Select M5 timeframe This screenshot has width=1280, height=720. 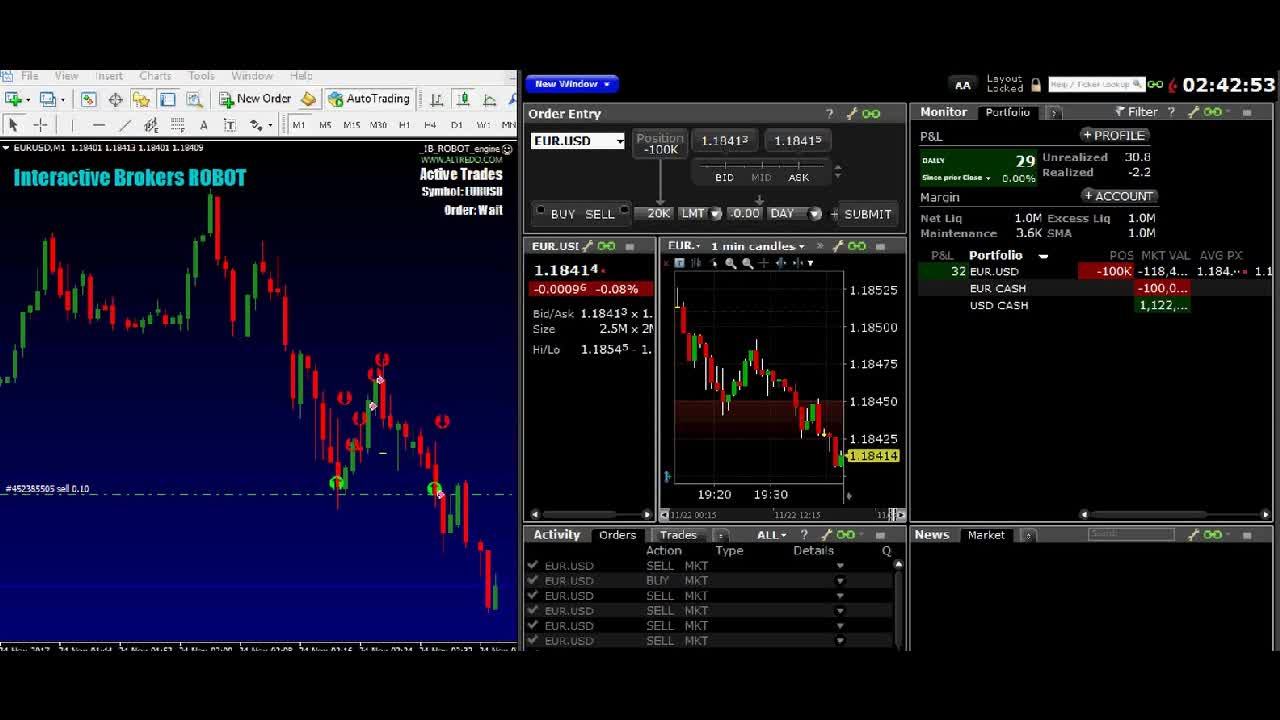coord(325,125)
